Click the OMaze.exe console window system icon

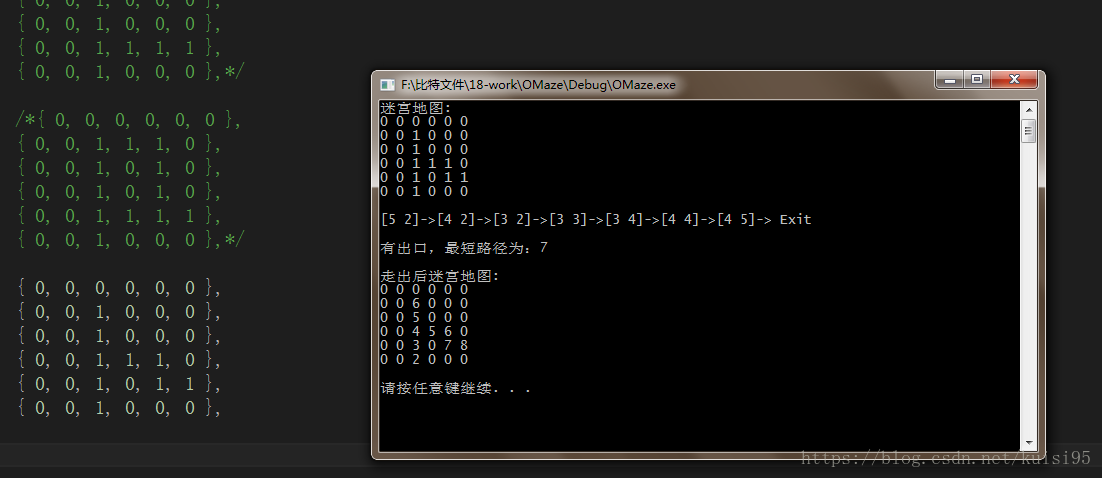pos(387,85)
